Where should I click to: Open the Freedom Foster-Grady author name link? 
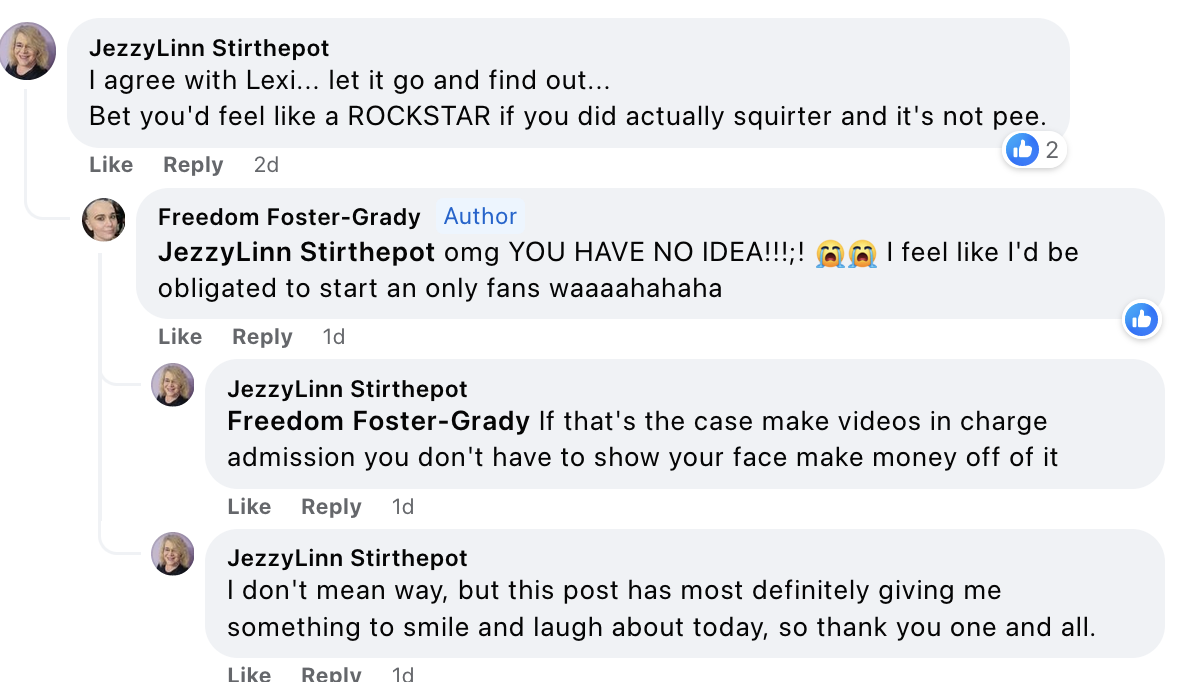click(x=289, y=217)
